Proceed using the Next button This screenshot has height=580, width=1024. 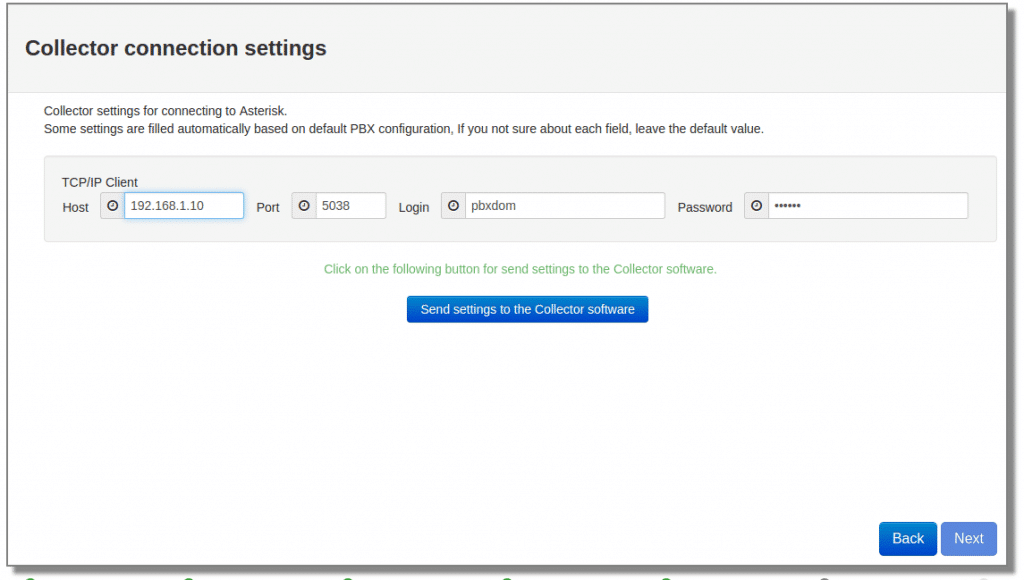pyautogui.click(x=968, y=538)
